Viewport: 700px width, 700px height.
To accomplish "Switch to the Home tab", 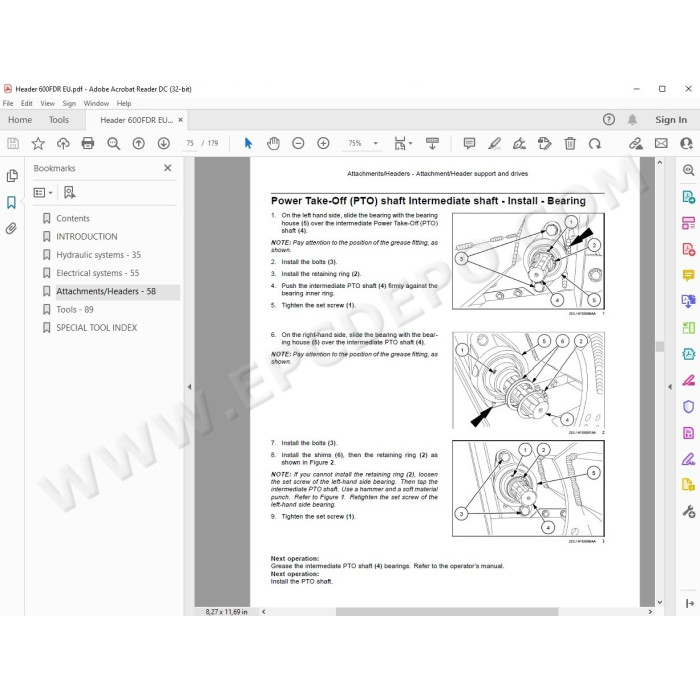I will pos(20,120).
